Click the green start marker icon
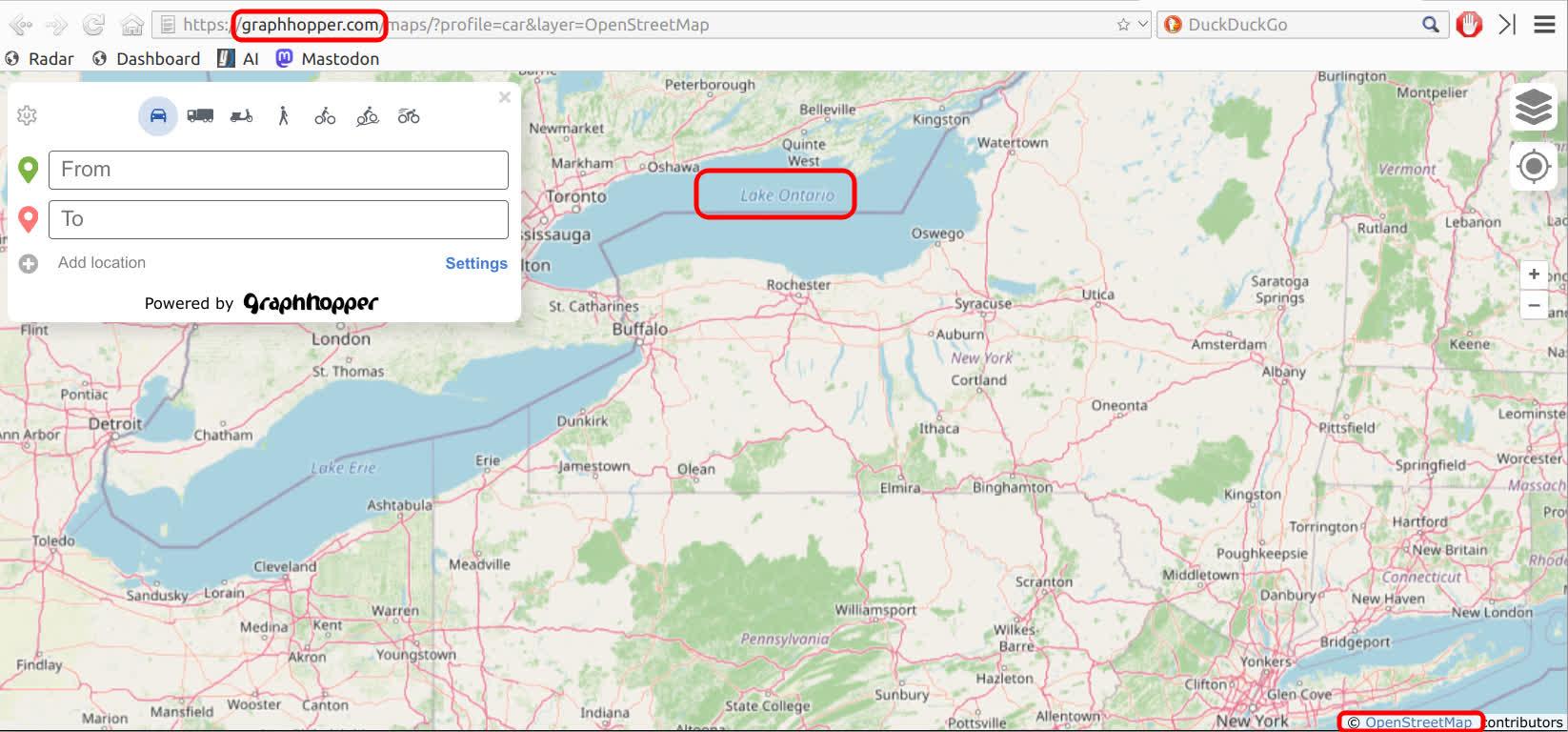This screenshot has height=732, width=1568. (x=28, y=170)
